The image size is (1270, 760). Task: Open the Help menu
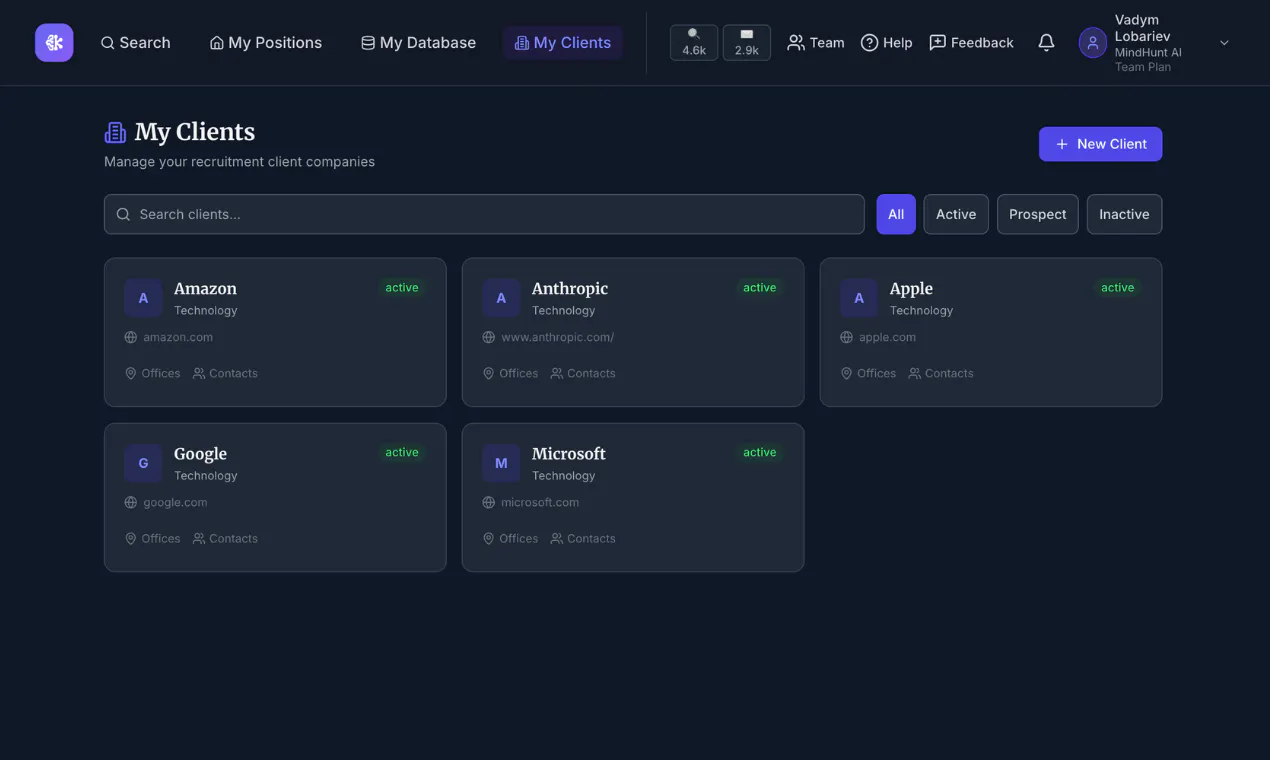coord(887,43)
